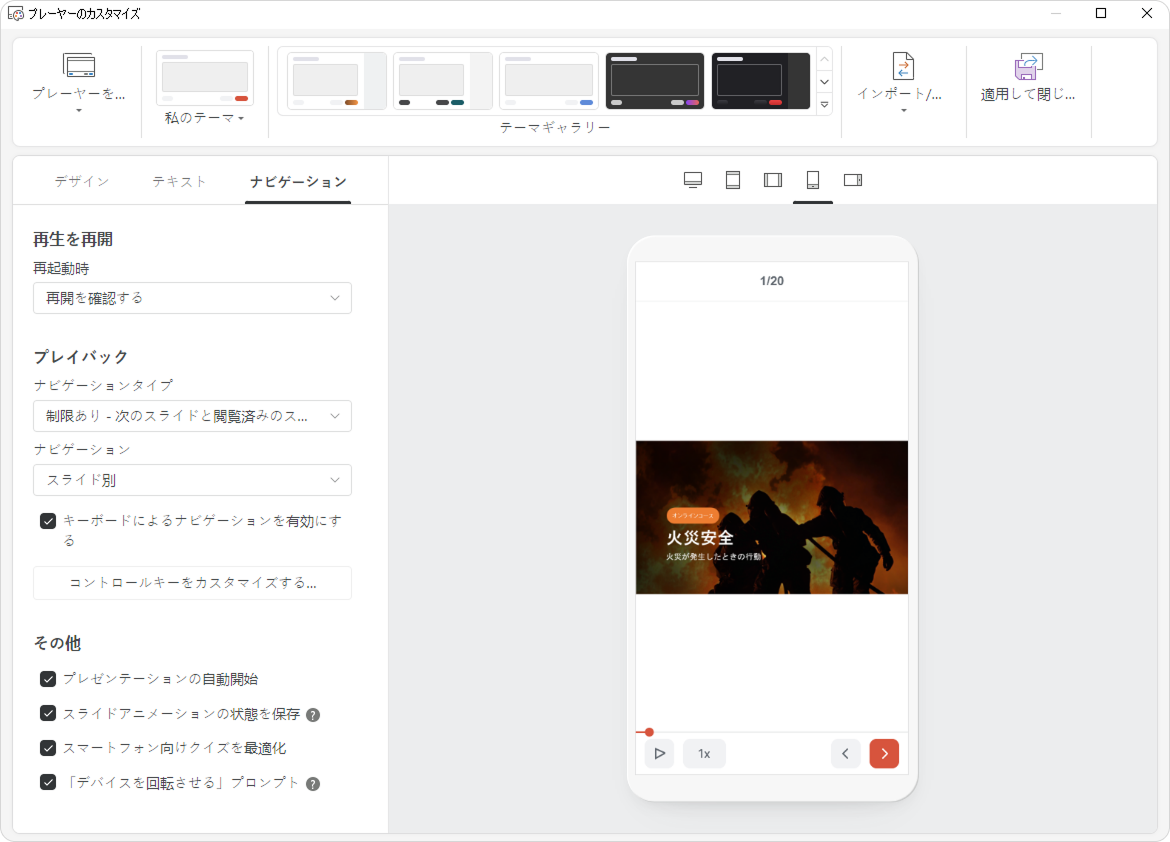Select the light theme with teal accent

point(442,81)
